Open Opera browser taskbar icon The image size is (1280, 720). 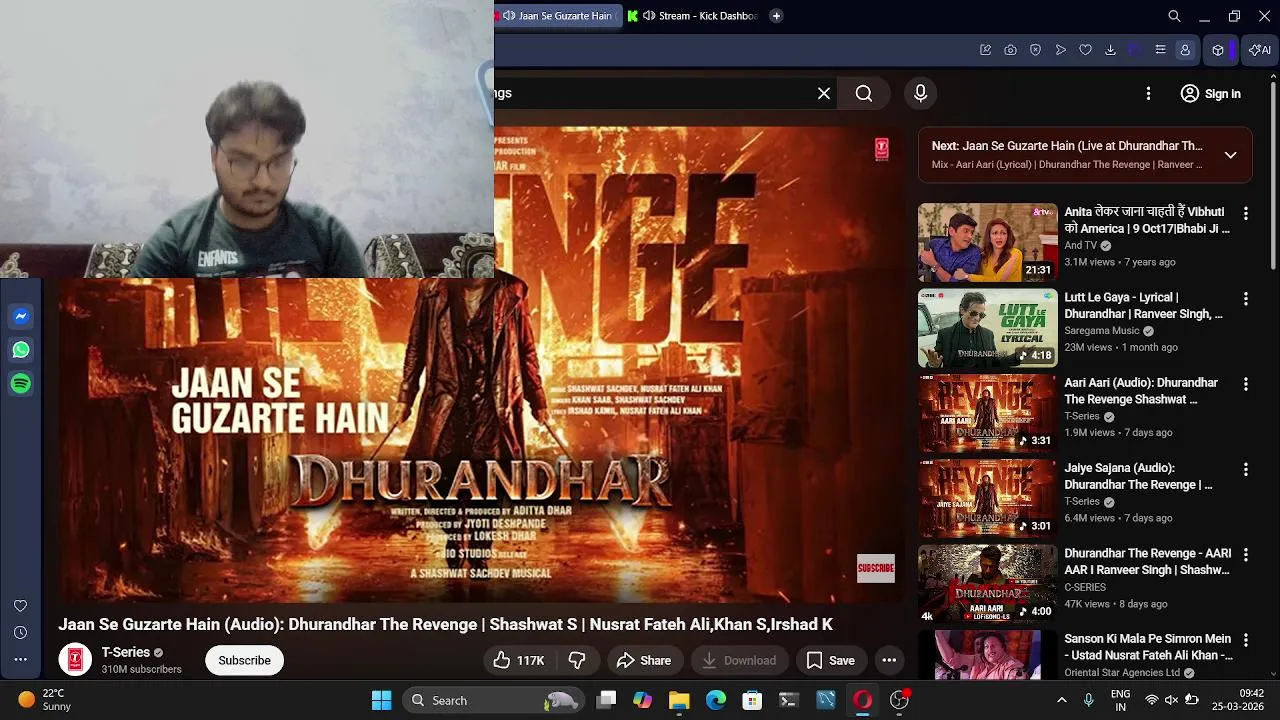(x=862, y=700)
